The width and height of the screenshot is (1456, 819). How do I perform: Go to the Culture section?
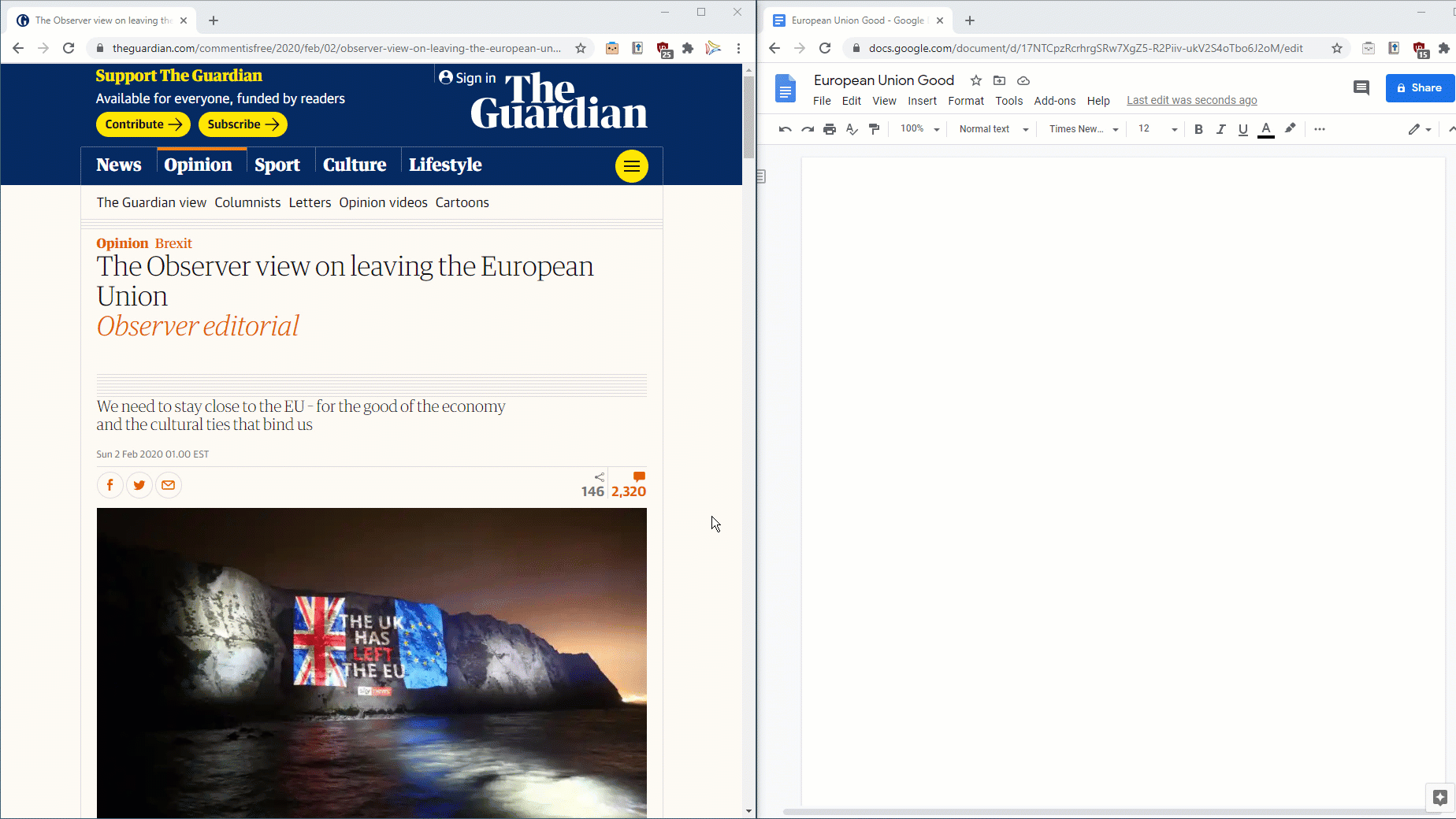click(x=355, y=165)
